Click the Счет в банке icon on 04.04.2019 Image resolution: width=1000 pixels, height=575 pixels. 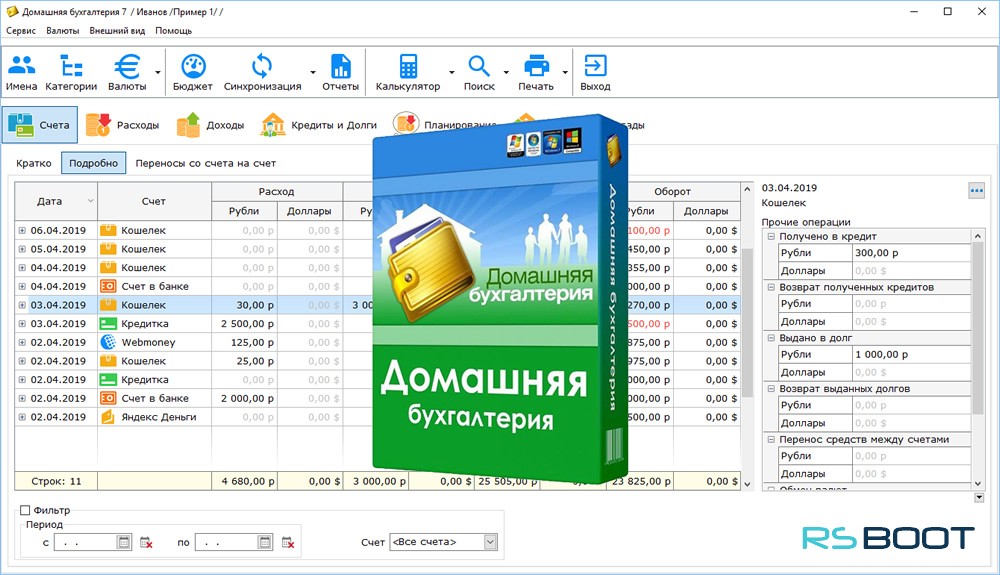tap(108, 286)
